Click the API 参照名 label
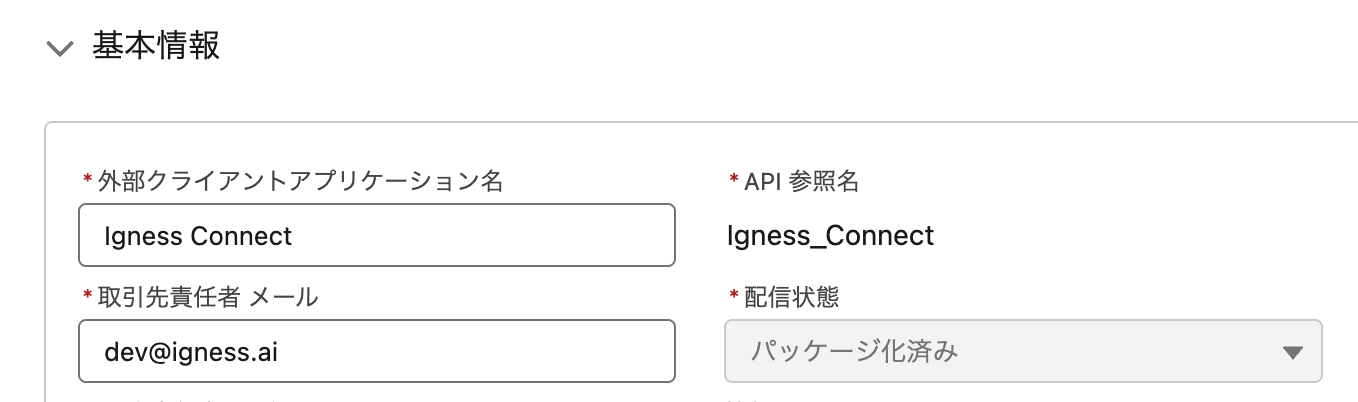 click(x=801, y=181)
